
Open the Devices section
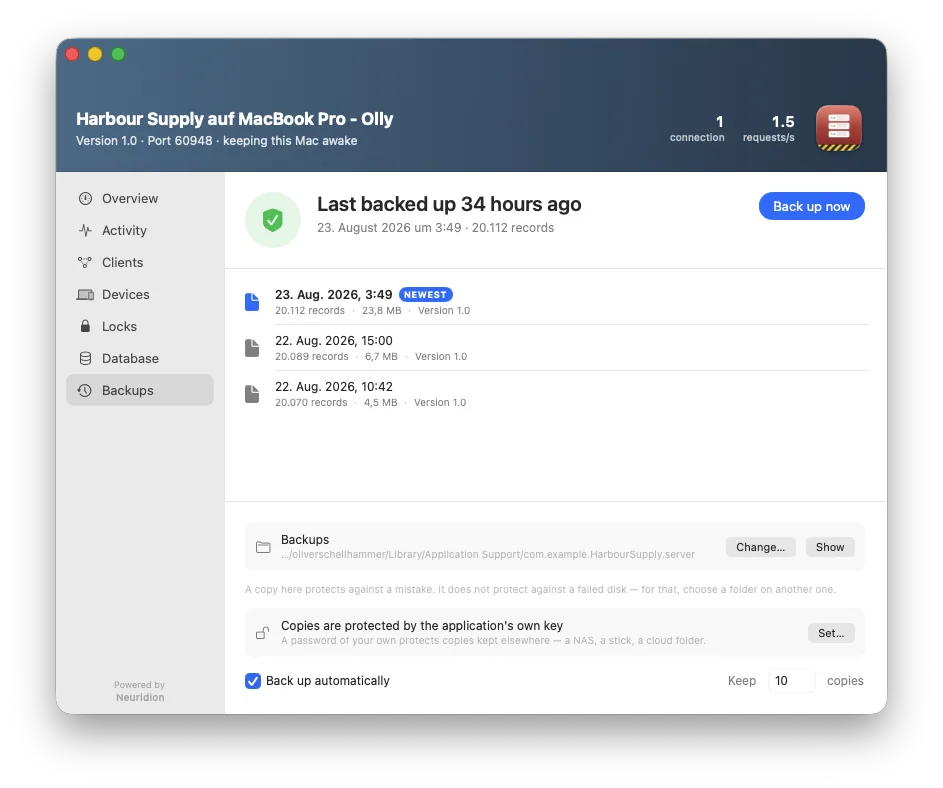pos(140,294)
